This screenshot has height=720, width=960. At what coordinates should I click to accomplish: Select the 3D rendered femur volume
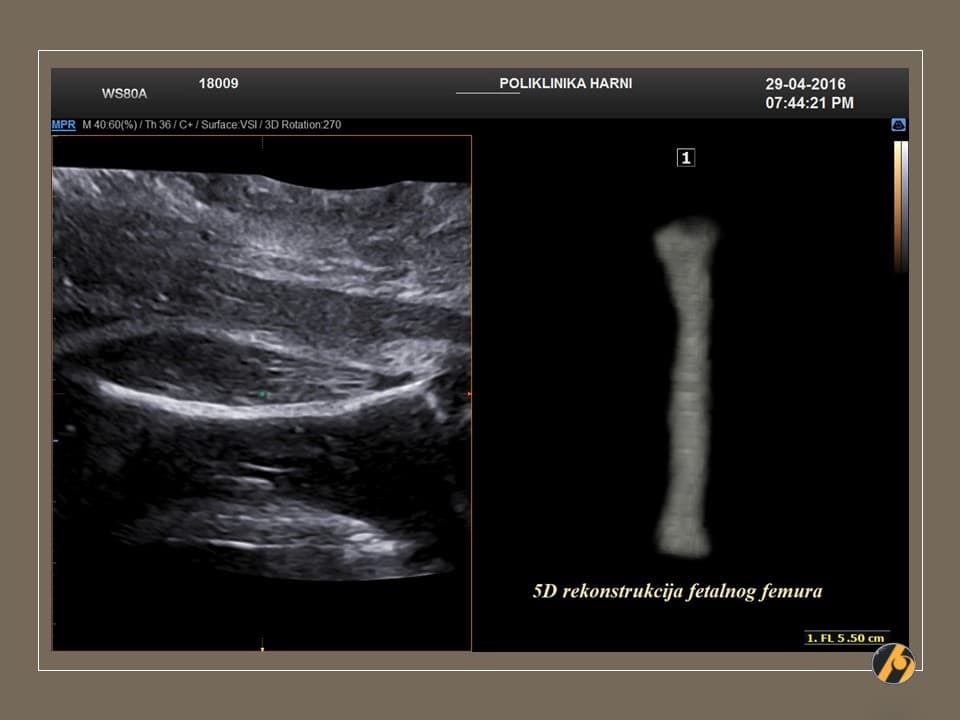[685, 385]
